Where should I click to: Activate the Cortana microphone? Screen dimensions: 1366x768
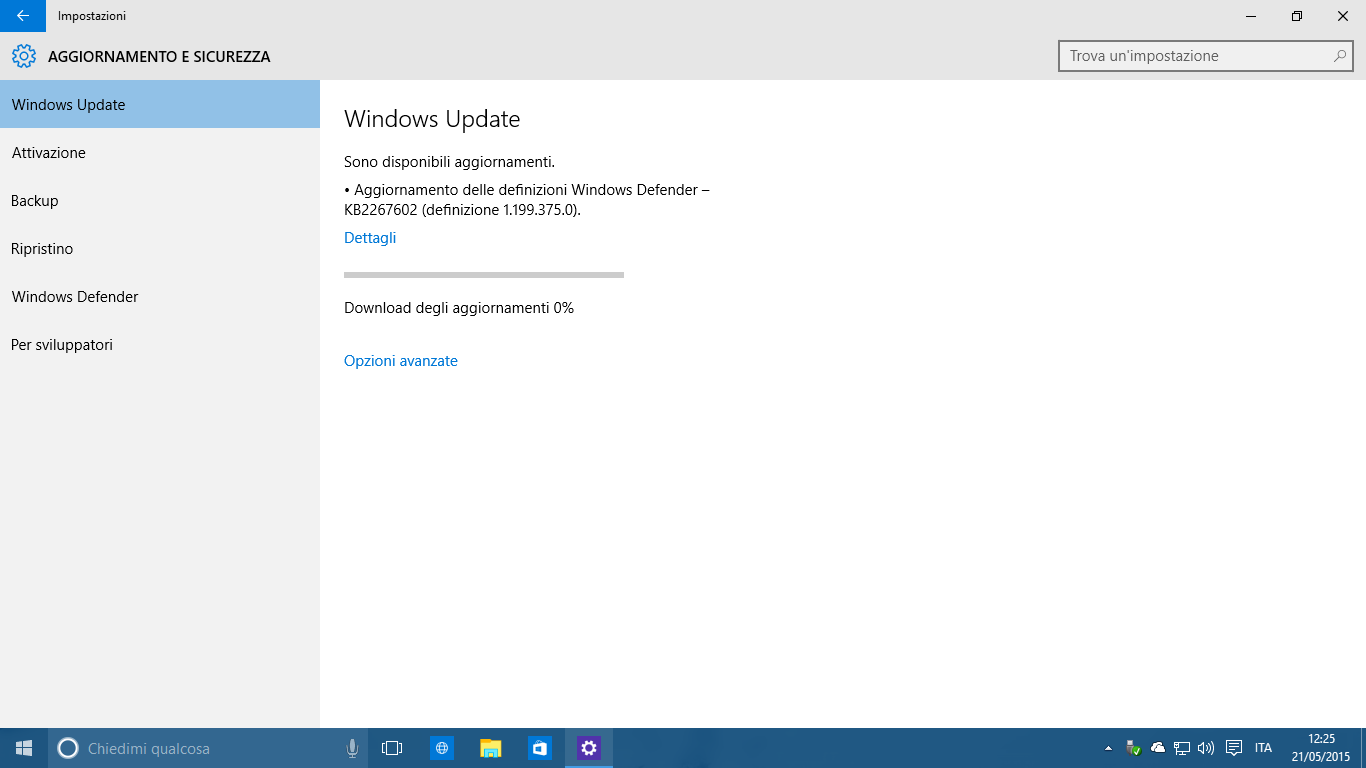(x=352, y=748)
